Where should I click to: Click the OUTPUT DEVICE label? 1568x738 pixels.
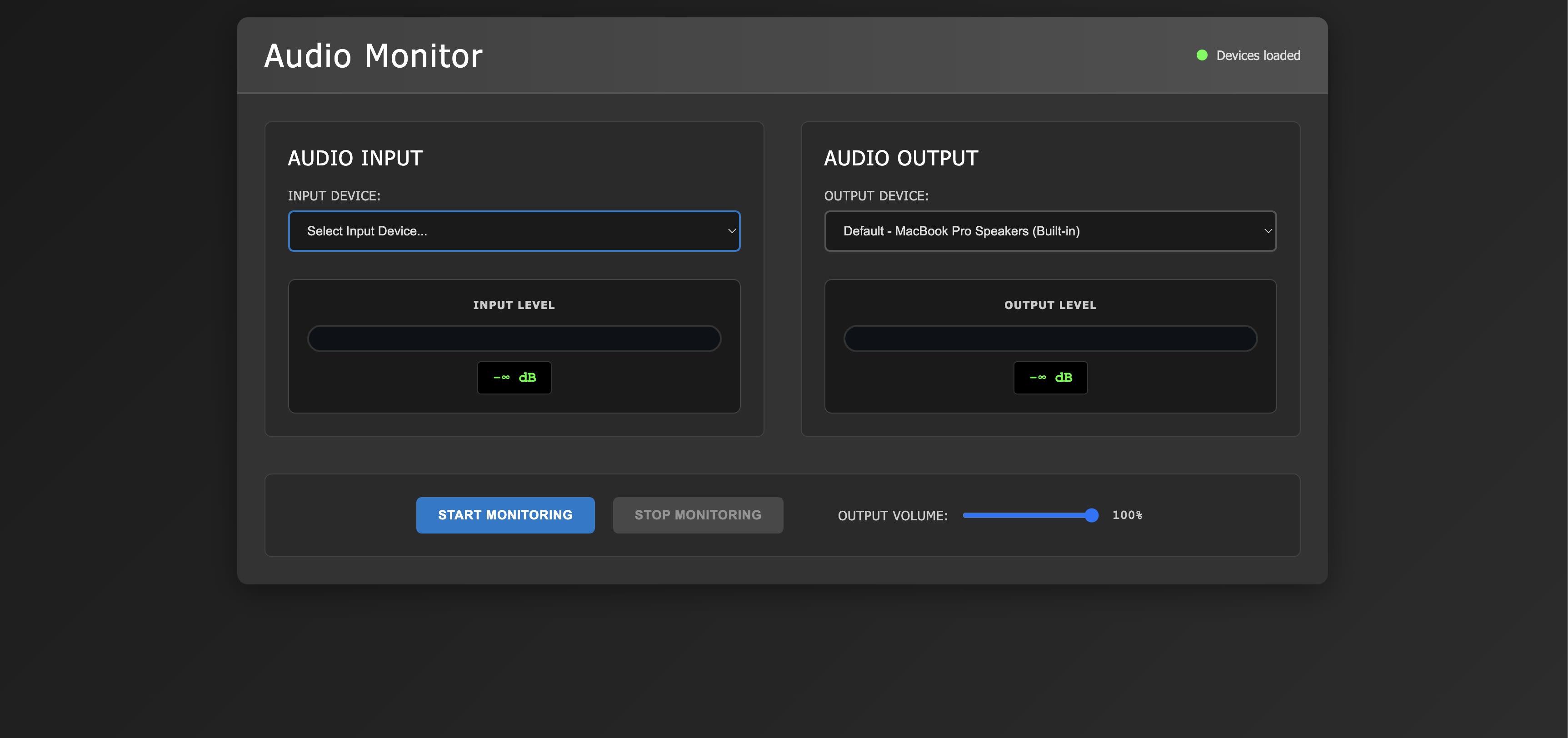point(877,195)
